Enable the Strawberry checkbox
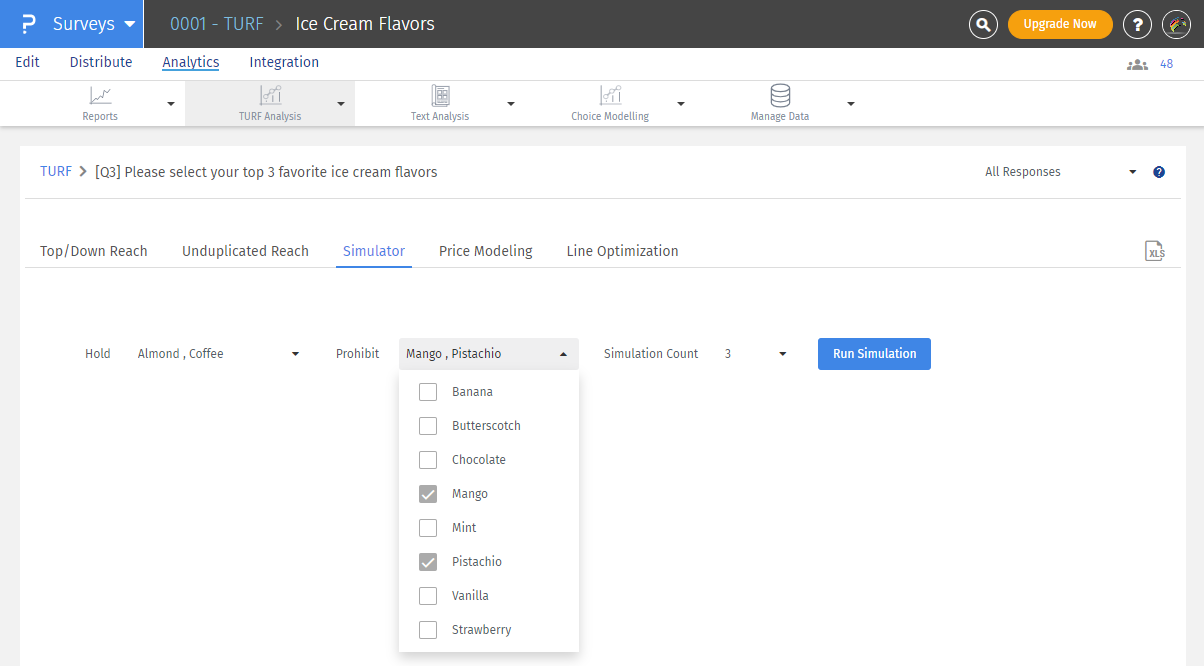The width and height of the screenshot is (1204, 666). click(428, 630)
